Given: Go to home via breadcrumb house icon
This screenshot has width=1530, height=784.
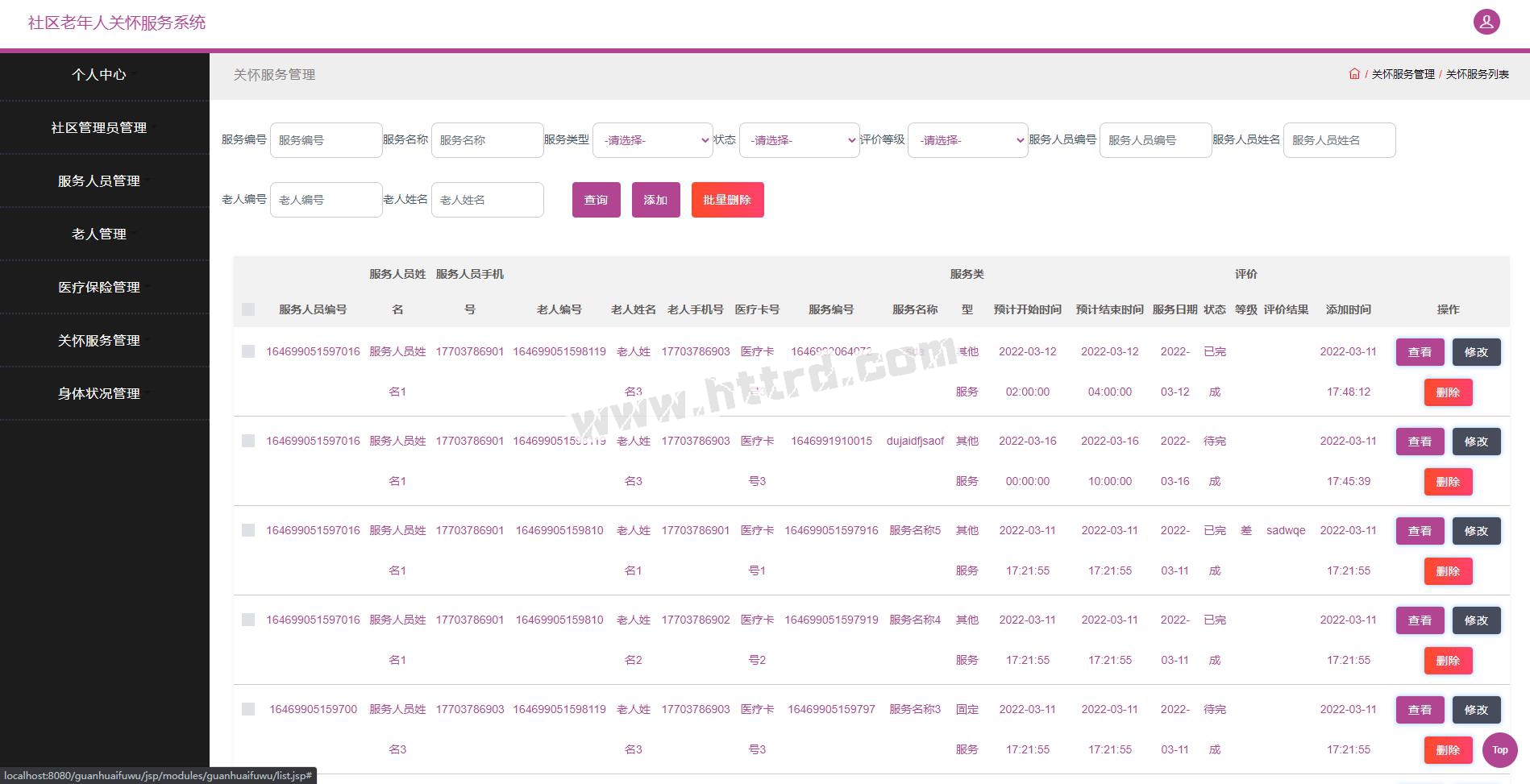Looking at the screenshot, I should [x=1354, y=73].
